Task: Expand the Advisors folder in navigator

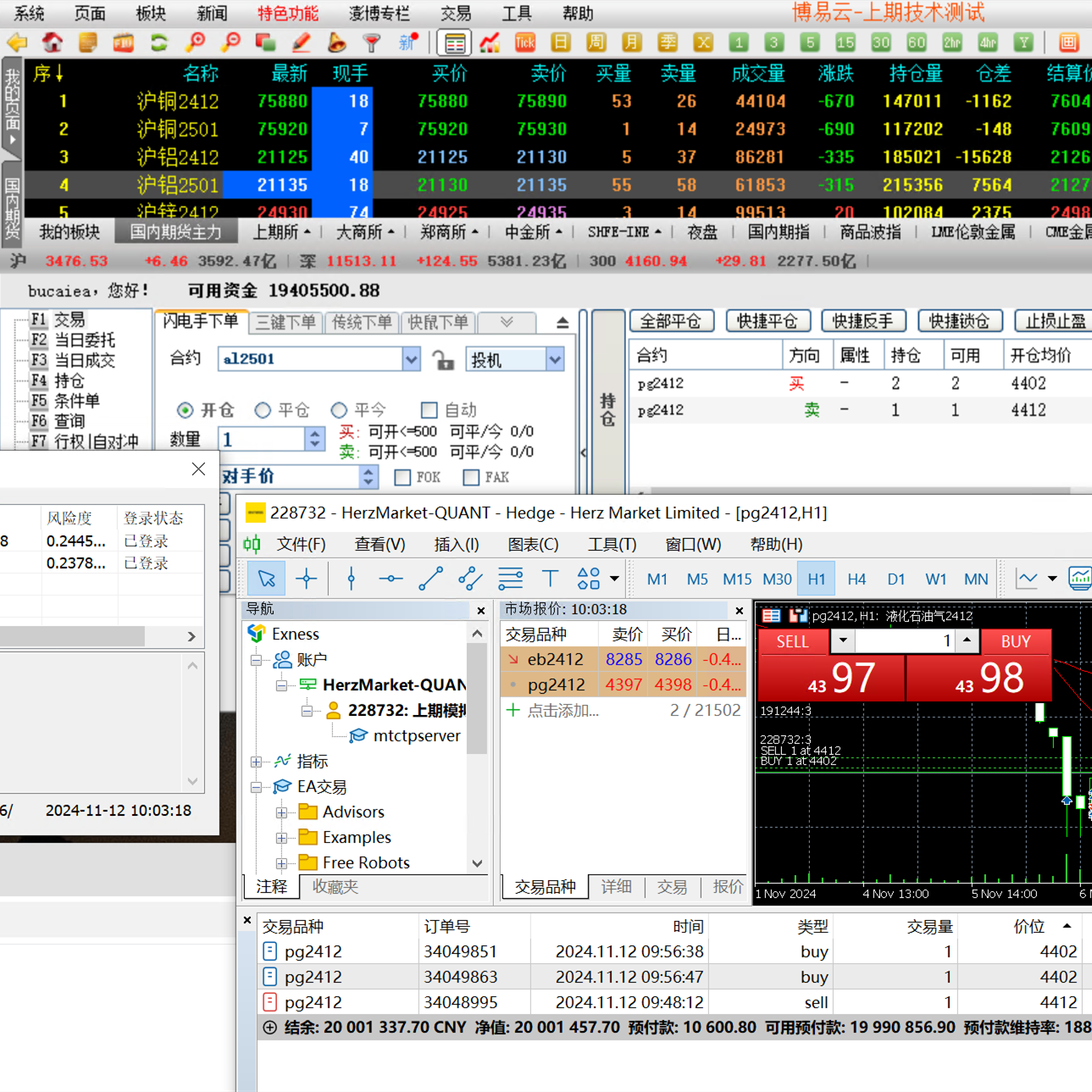Action: tap(281, 812)
